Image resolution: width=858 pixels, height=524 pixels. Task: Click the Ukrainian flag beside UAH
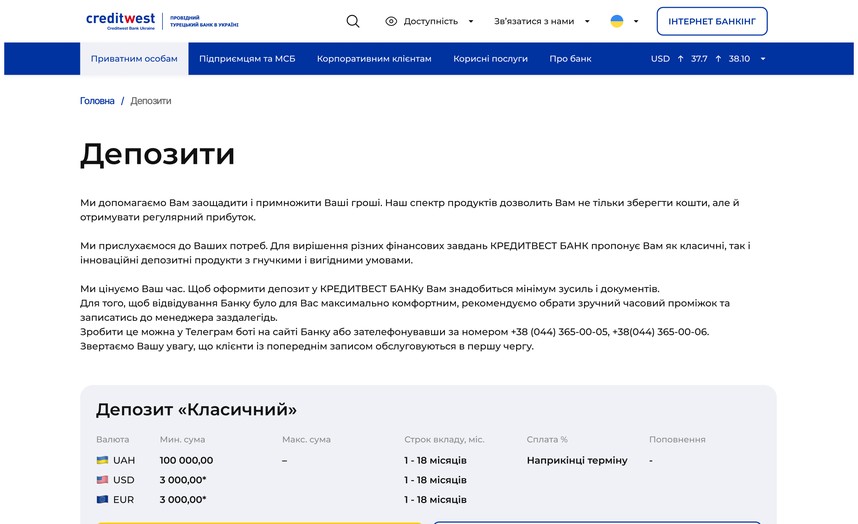click(x=102, y=460)
